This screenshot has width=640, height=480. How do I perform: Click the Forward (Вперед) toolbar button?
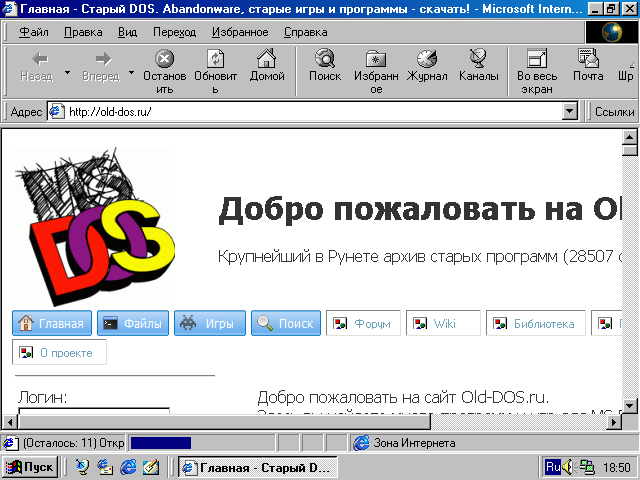(101, 67)
